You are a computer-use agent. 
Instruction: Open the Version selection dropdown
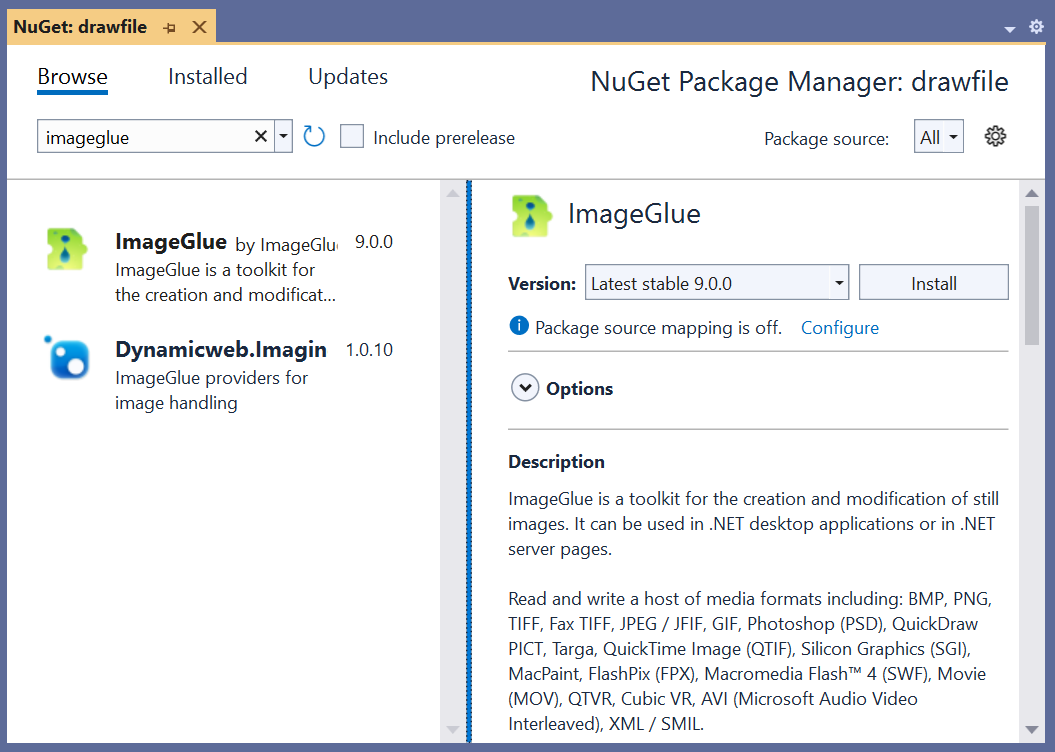point(838,283)
